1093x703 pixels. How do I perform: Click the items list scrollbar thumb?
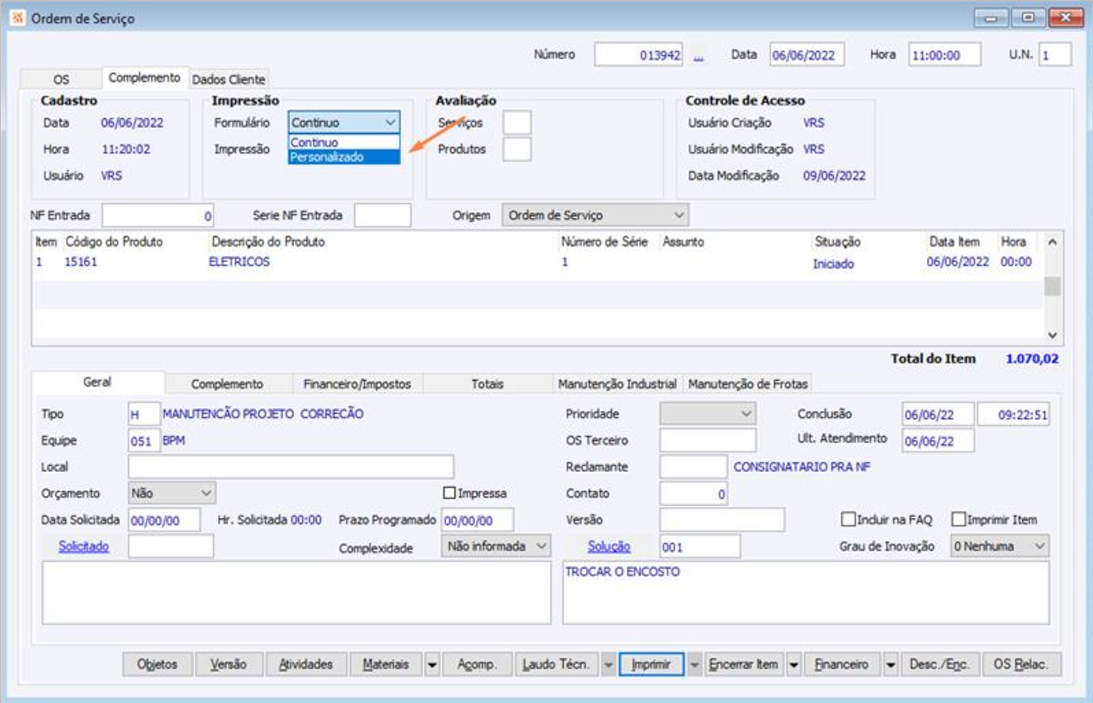coord(1053,286)
